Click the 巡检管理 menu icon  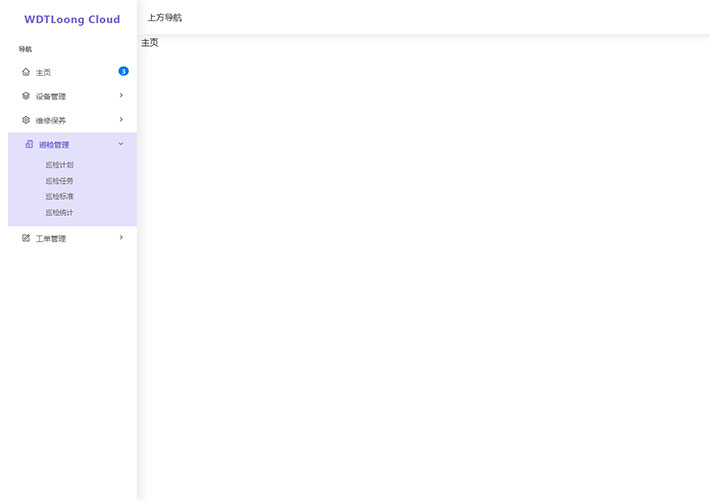[x=29, y=144]
